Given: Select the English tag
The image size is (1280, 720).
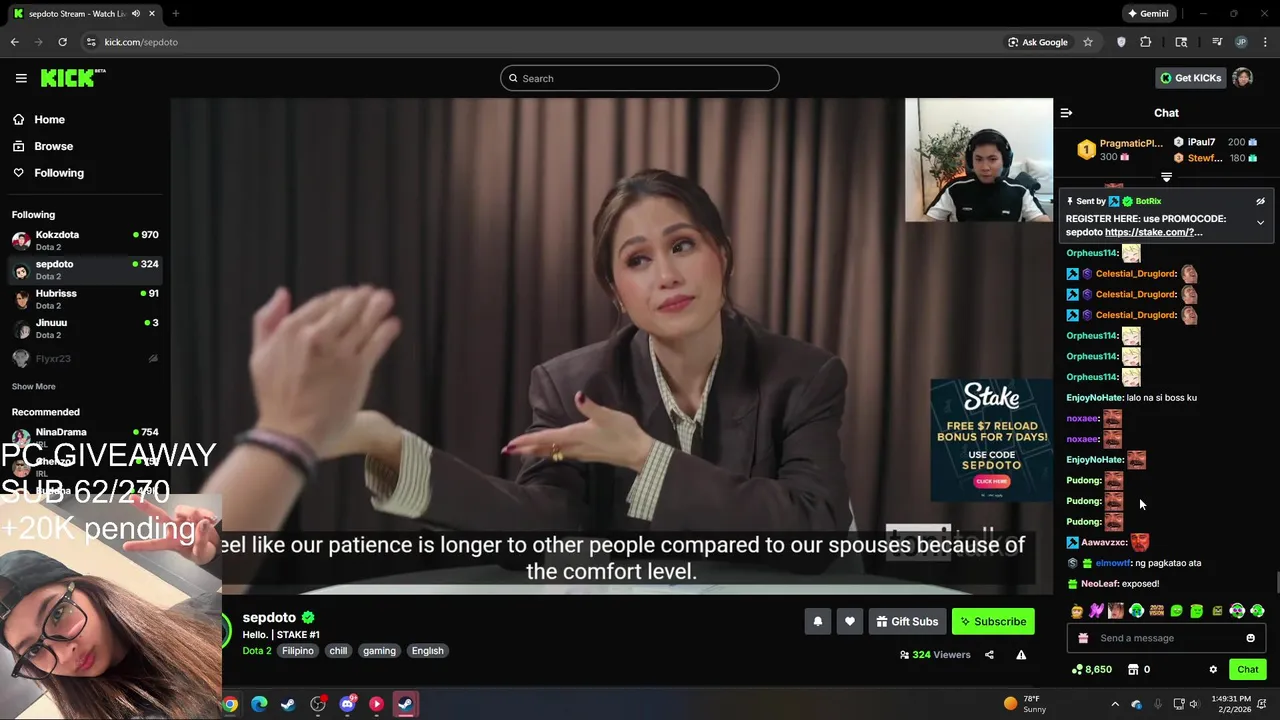Looking at the screenshot, I should [x=427, y=650].
